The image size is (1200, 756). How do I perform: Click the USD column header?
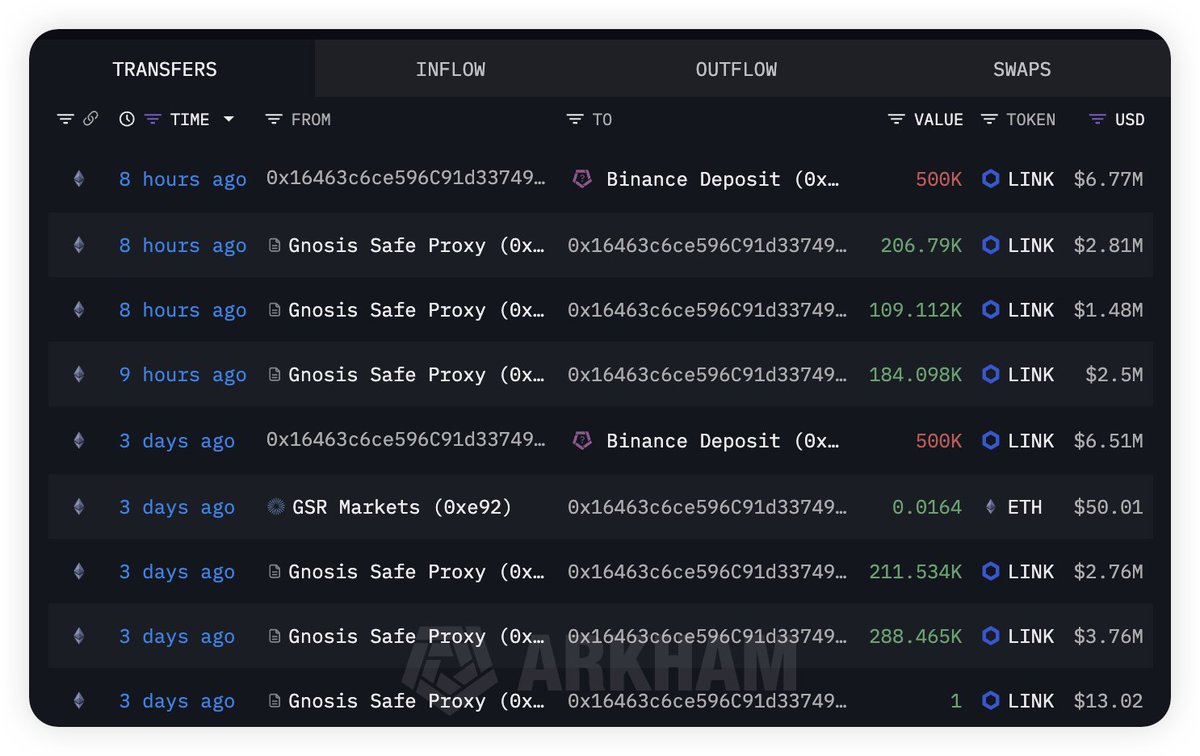tap(1130, 120)
